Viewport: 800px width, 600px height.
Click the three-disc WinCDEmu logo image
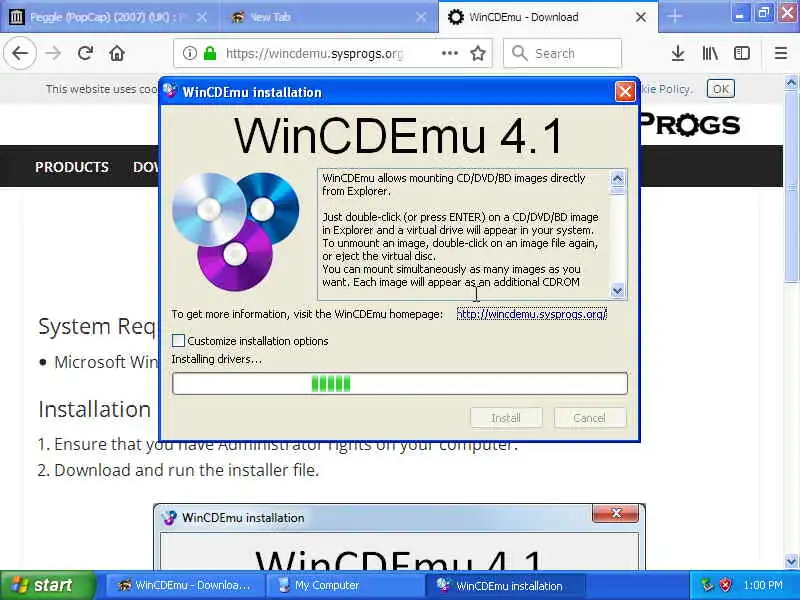(x=236, y=231)
